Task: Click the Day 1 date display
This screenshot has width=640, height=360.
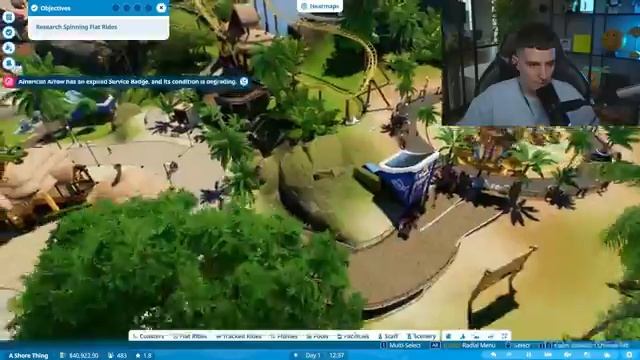Action: [313, 356]
